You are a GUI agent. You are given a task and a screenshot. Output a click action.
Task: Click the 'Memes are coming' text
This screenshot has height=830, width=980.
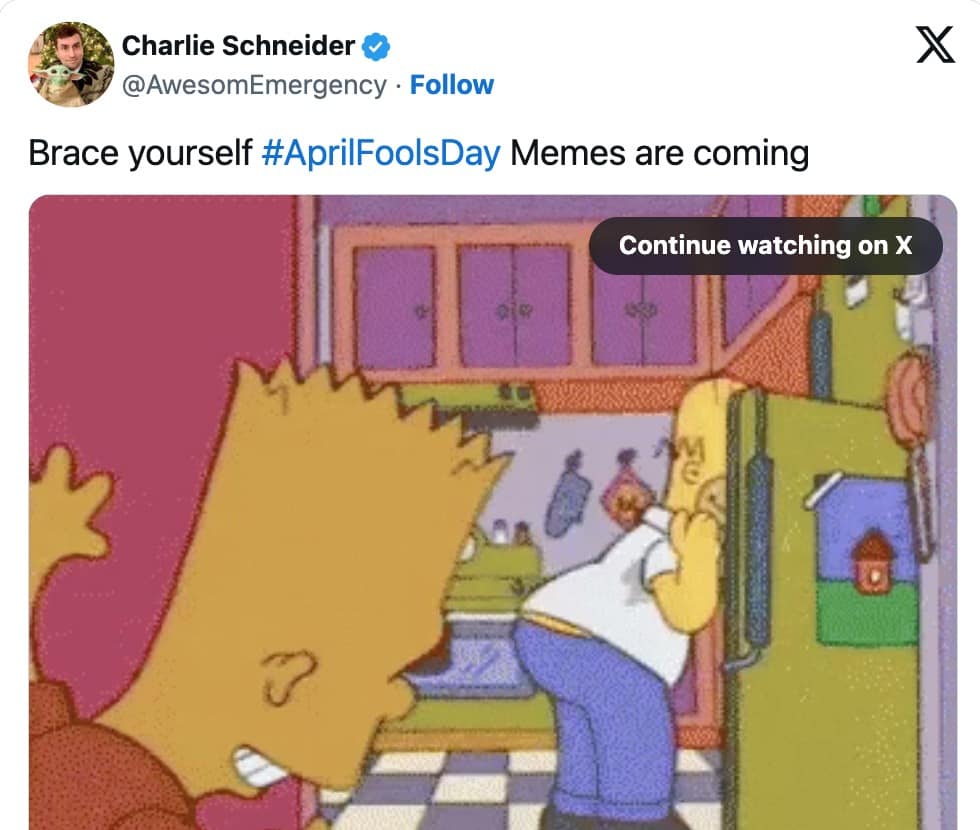click(x=659, y=153)
